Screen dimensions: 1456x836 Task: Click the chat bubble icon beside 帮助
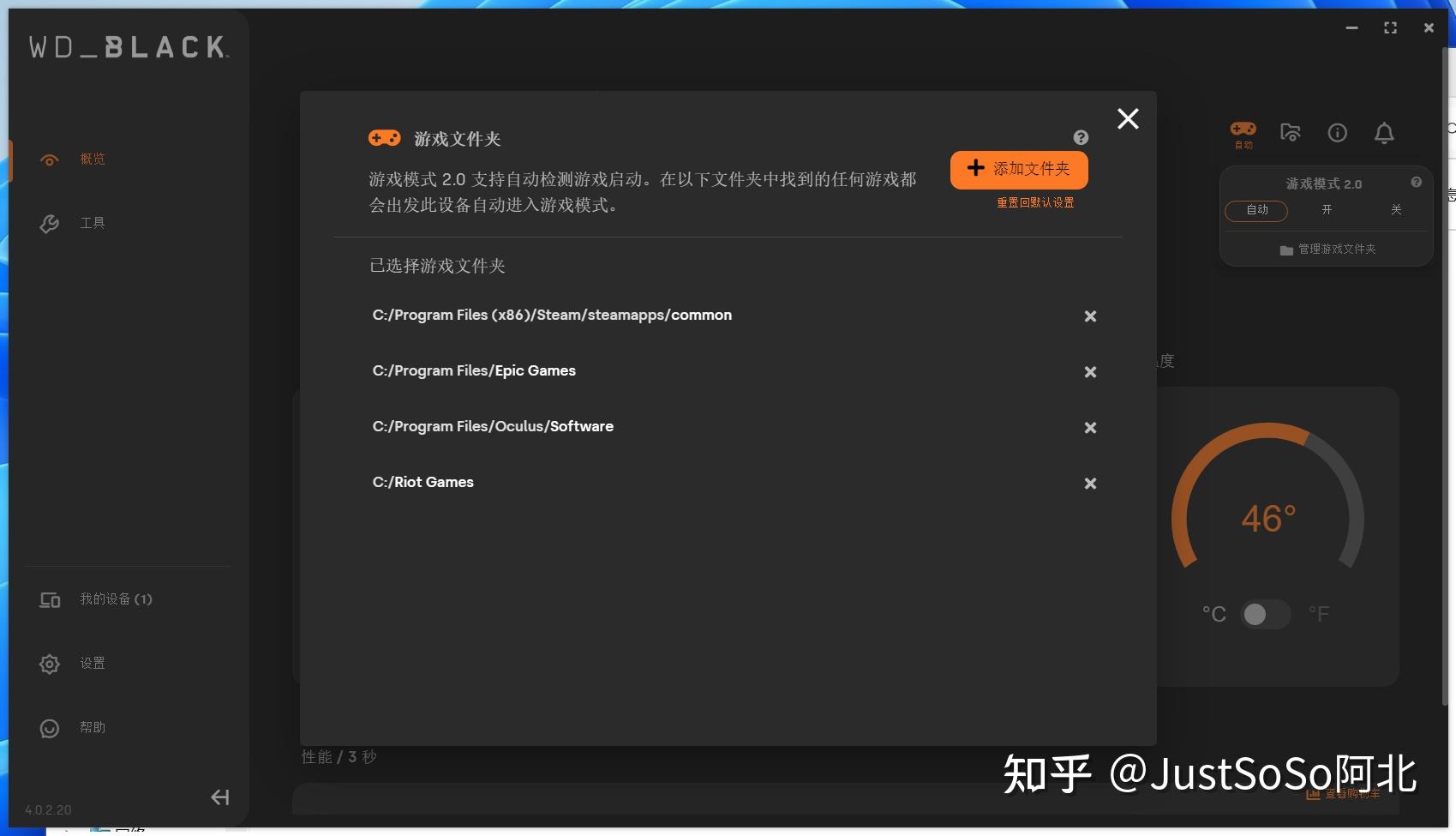(50, 728)
